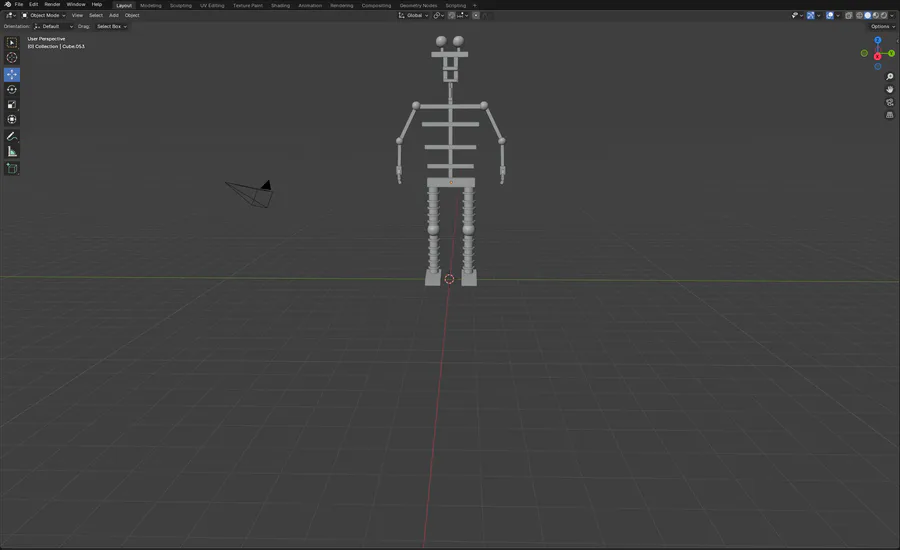Open the overlays dropdown arrow
The width and height of the screenshot is (900, 550).
tap(838, 16)
